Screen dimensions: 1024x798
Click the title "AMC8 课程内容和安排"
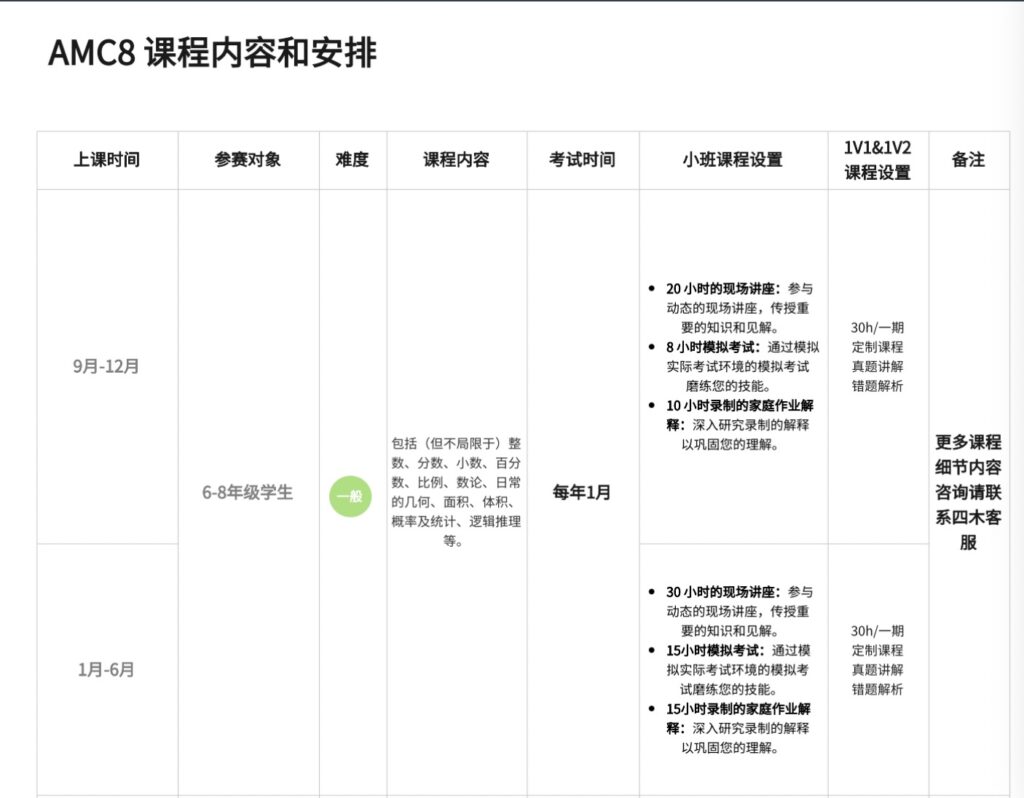[x=212, y=53]
